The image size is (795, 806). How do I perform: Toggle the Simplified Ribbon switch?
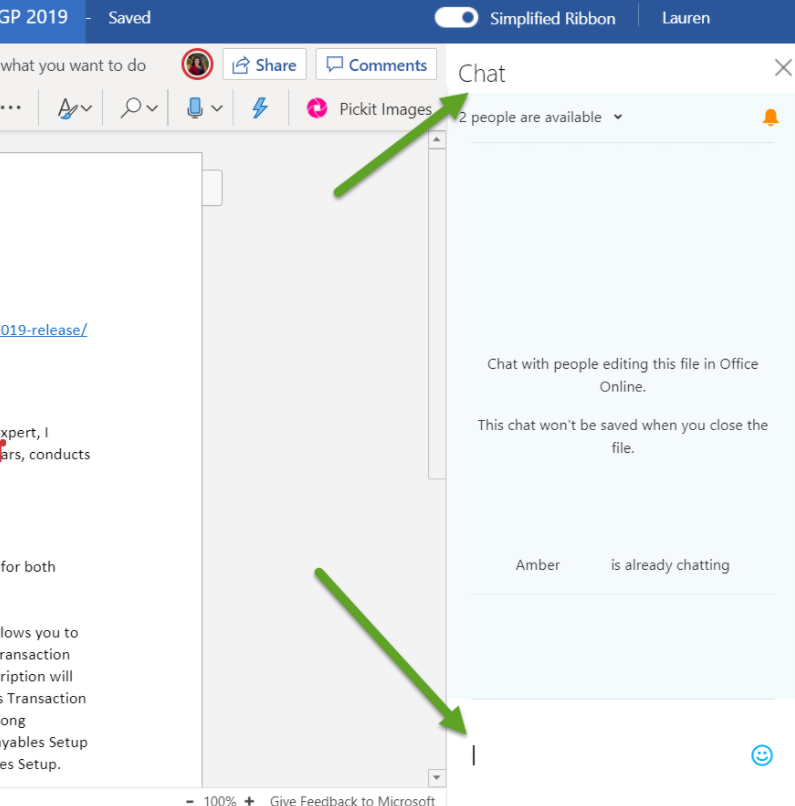tap(456, 17)
